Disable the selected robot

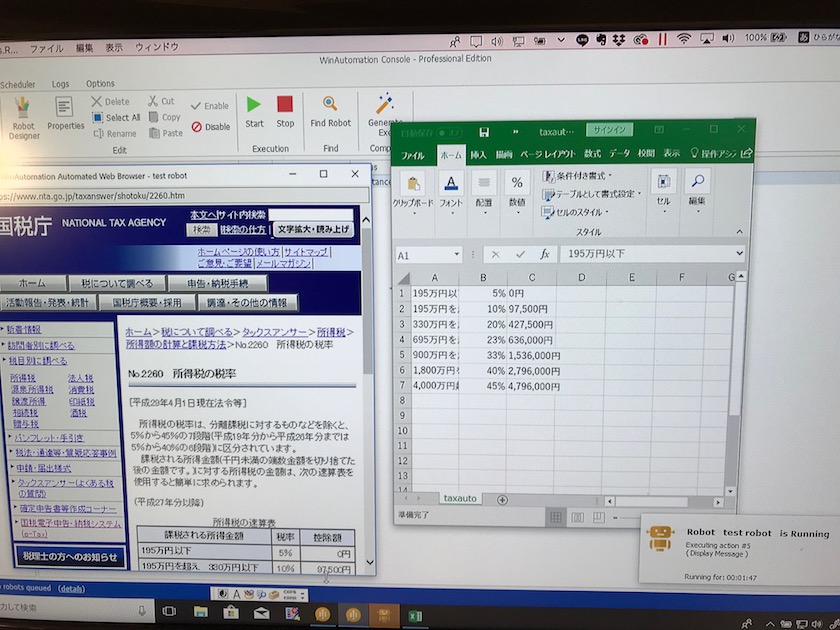click(211, 127)
